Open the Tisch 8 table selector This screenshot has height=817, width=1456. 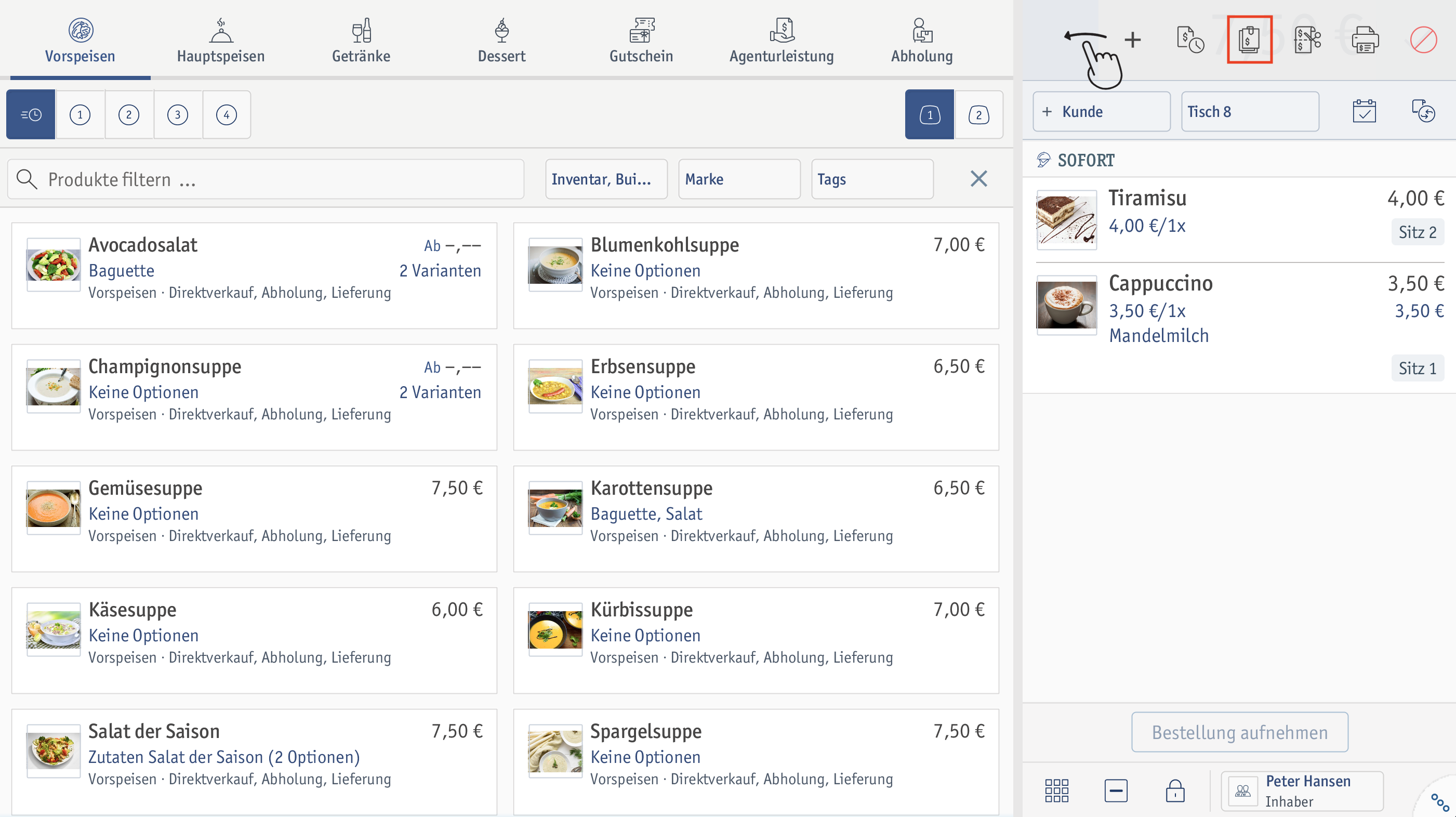[1250, 112]
